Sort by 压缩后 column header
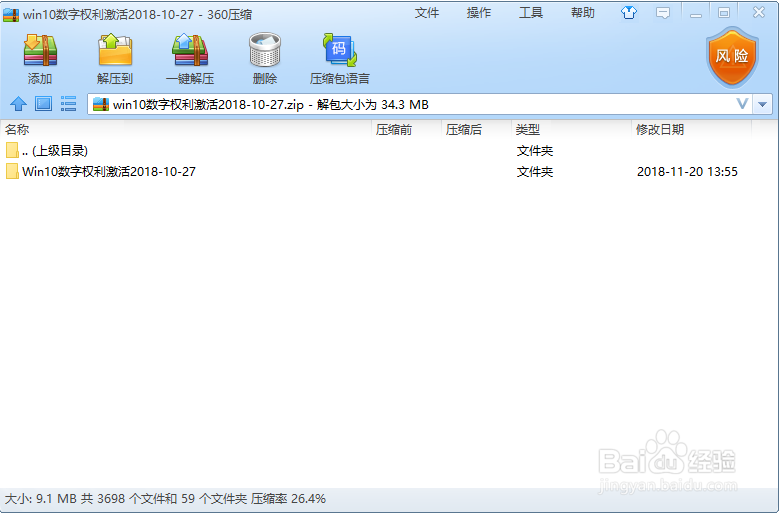Screen dimensions: 780x513 tap(476, 130)
